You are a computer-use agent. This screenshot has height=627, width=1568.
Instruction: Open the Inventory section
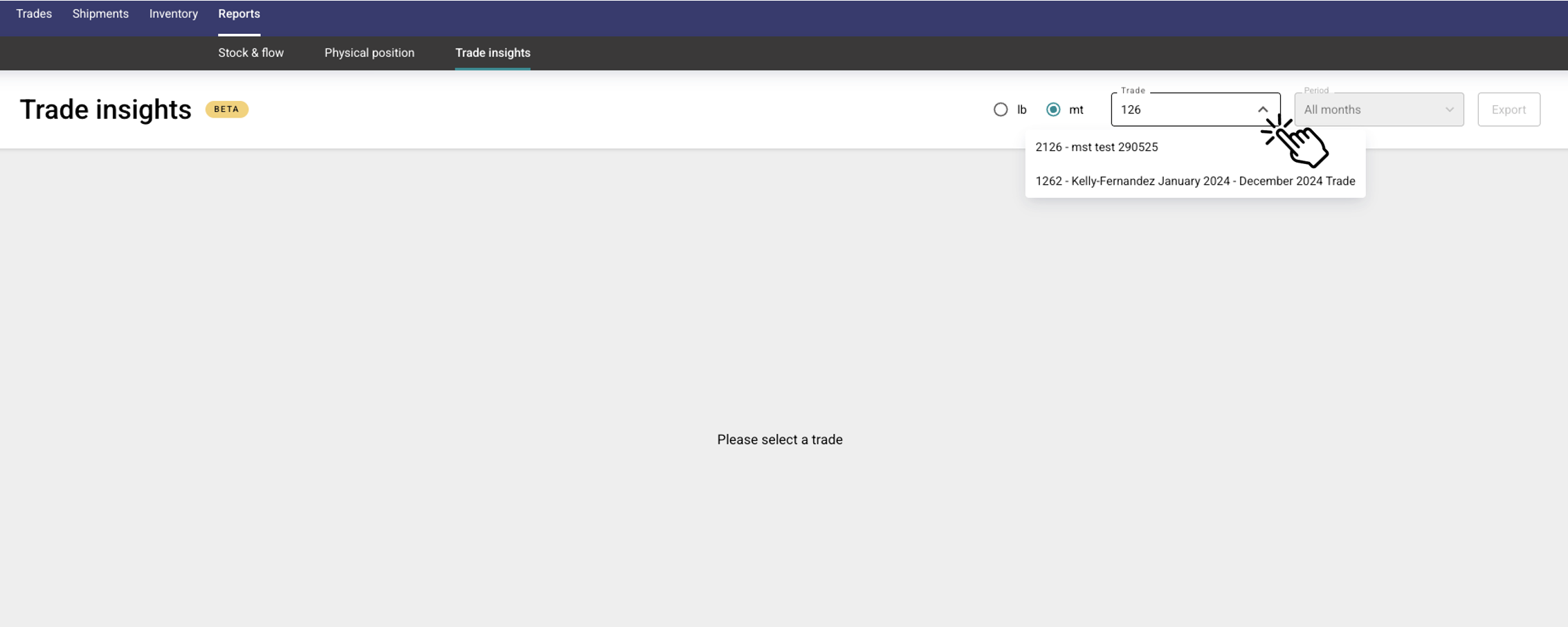pyautogui.click(x=173, y=14)
